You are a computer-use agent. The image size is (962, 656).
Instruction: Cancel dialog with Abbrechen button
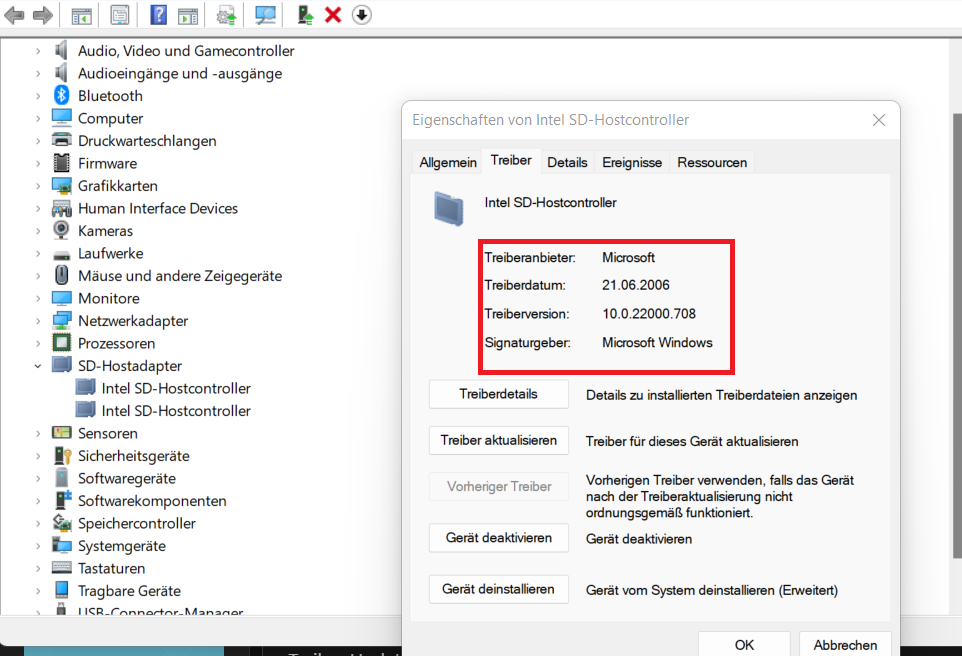845,644
